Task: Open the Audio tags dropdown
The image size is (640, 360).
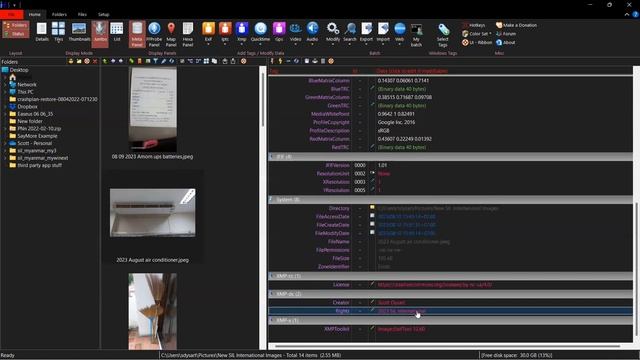Action: (312, 33)
